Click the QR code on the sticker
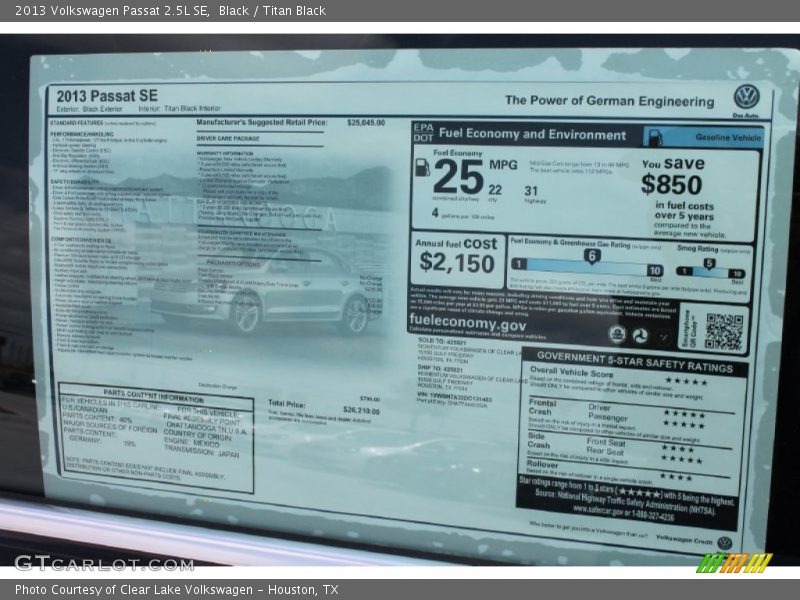The image size is (800, 600). click(723, 331)
